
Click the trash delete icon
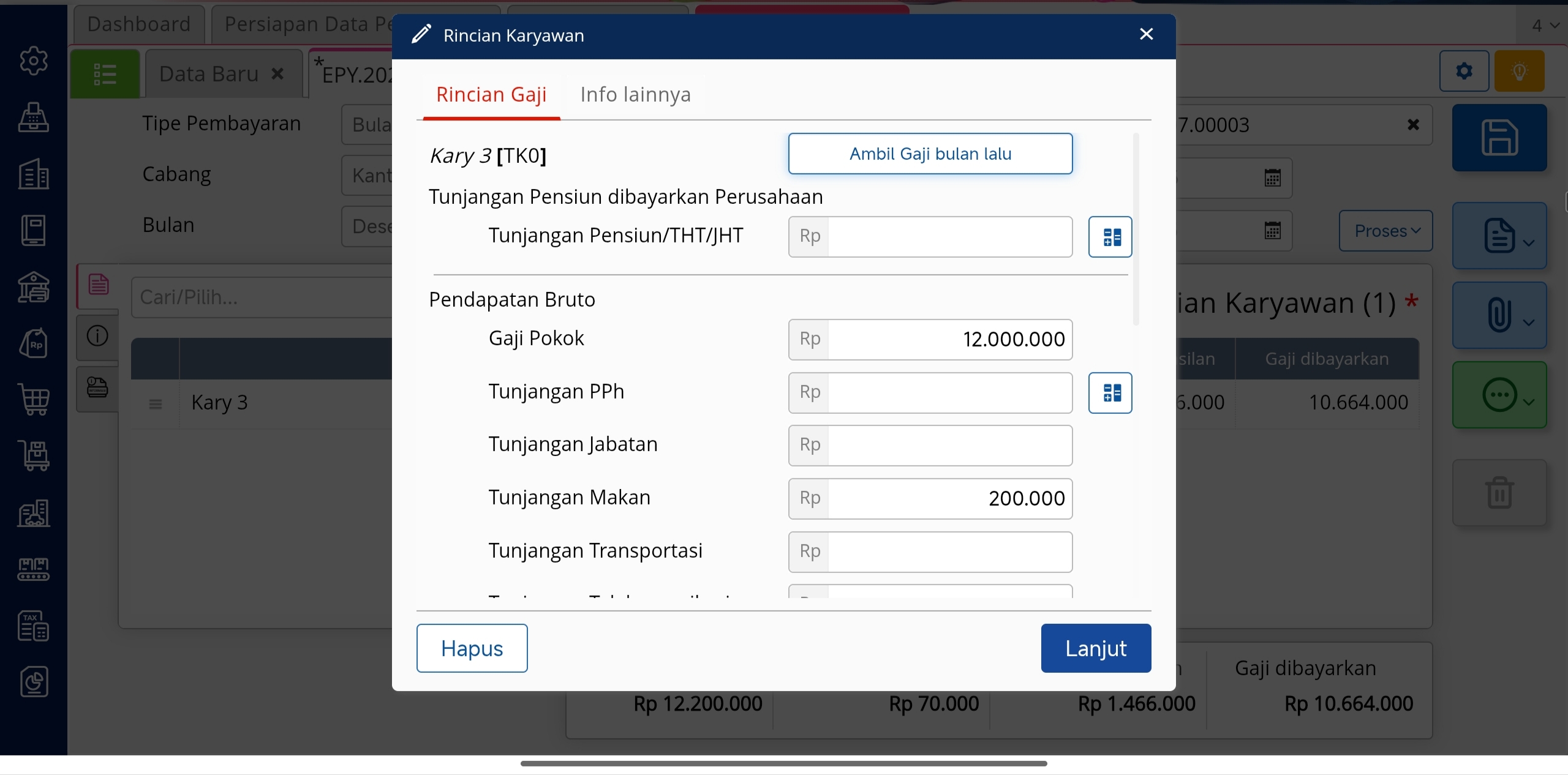(x=1499, y=493)
